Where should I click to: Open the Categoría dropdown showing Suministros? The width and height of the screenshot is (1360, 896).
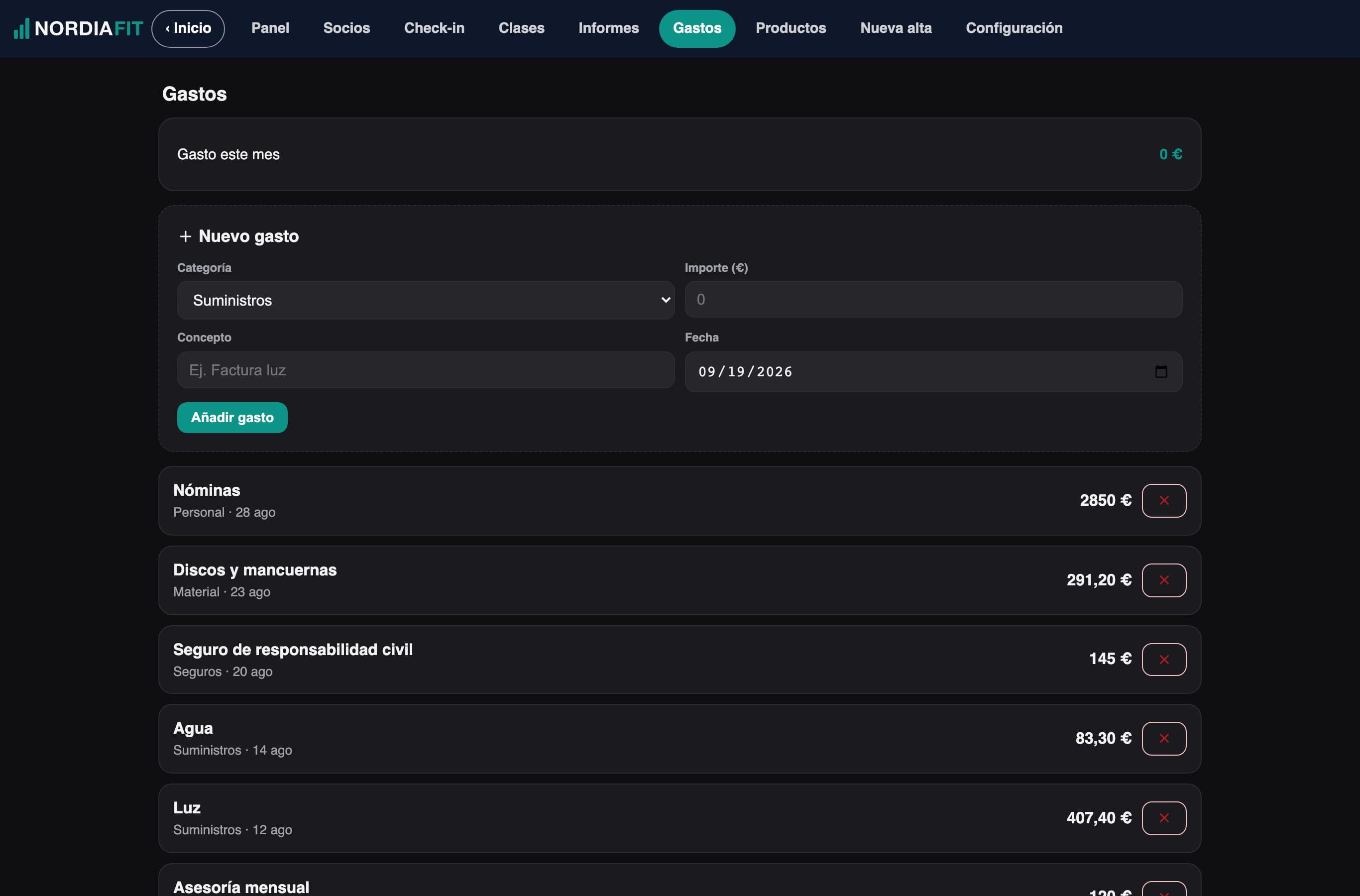point(426,300)
